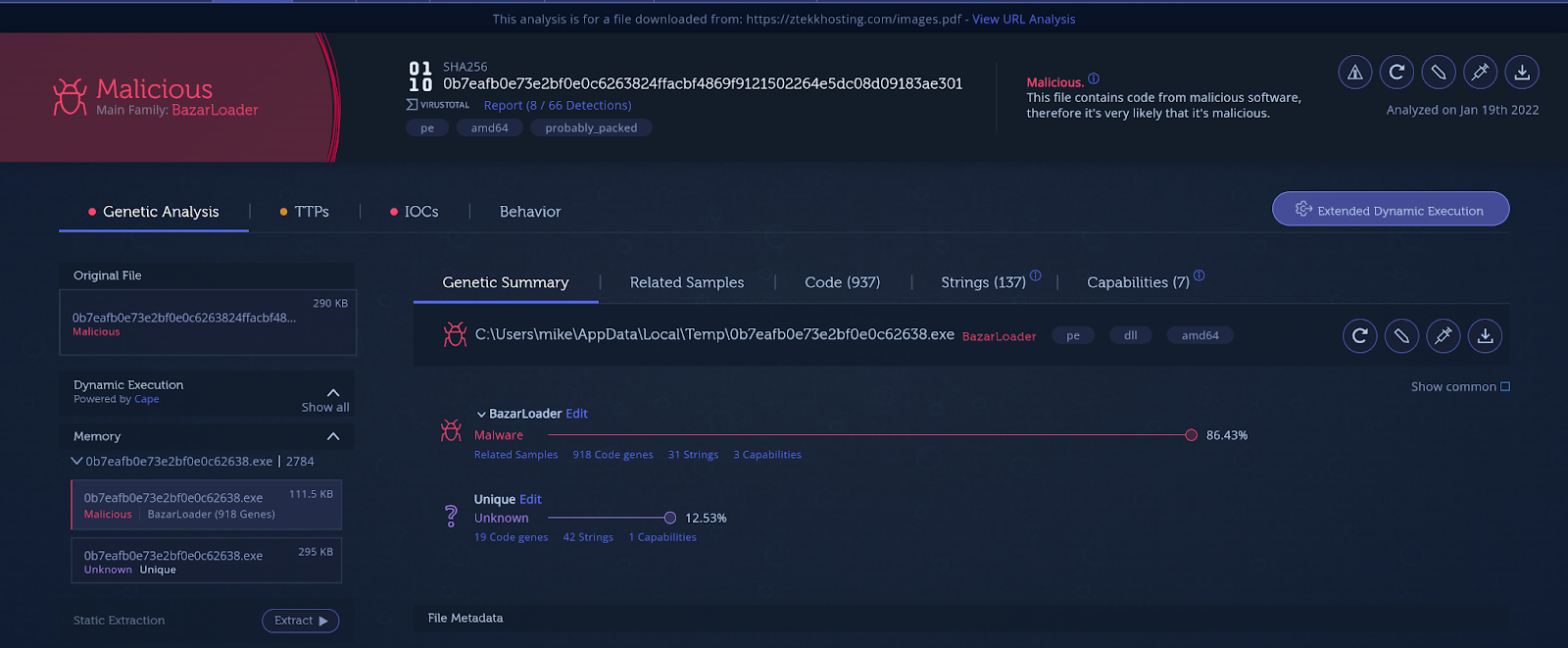The width and height of the screenshot is (1568, 648).
Task: Open the Related Samples tab
Action: [x=686, y=282]
